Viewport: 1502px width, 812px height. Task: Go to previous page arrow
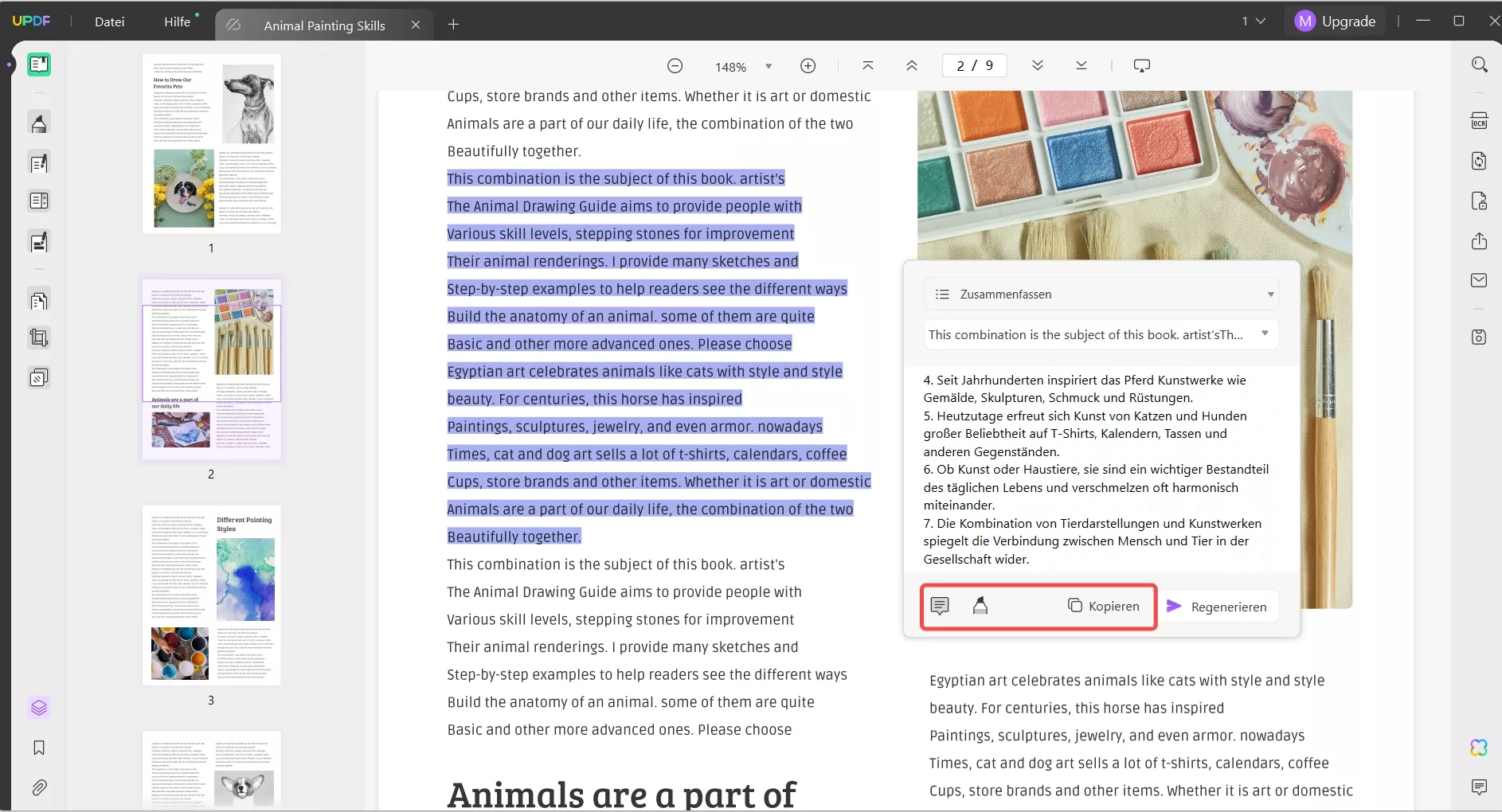(912, 66)
